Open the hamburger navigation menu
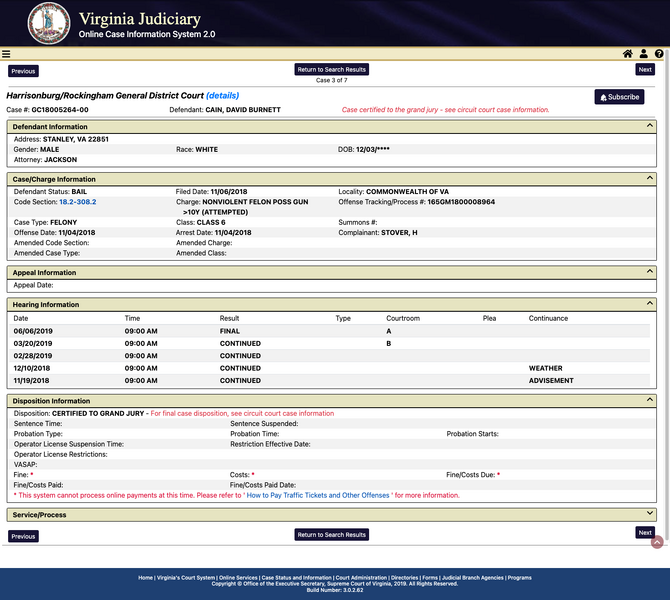Viewport: 670px width, 600px height. coord(6,54)
